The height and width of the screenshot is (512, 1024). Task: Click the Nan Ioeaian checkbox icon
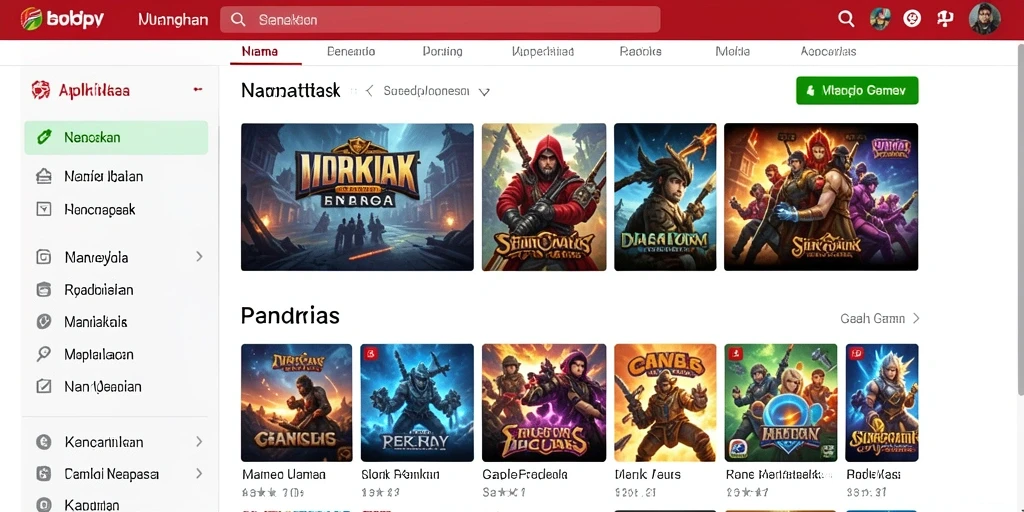click(44, 386)
